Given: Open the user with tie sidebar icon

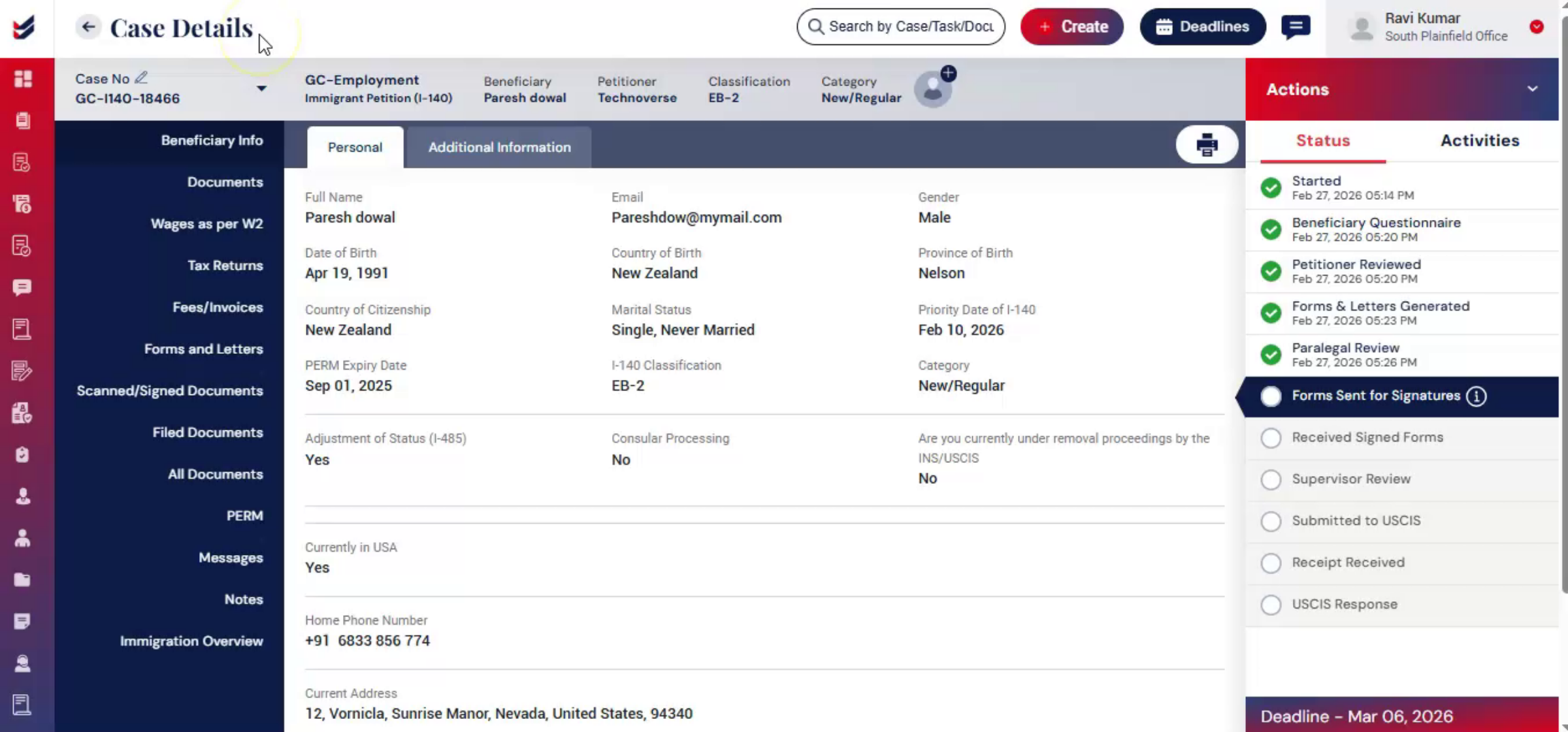Looking at the screenshot, I should pyautogui.click(x=23, y=497).
